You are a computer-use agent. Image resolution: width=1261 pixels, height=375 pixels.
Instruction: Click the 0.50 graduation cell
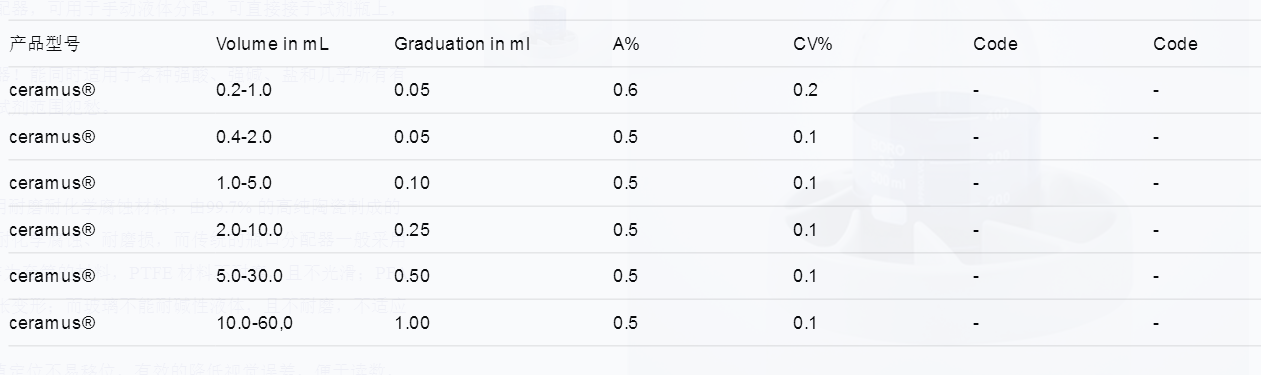point(411,276)
